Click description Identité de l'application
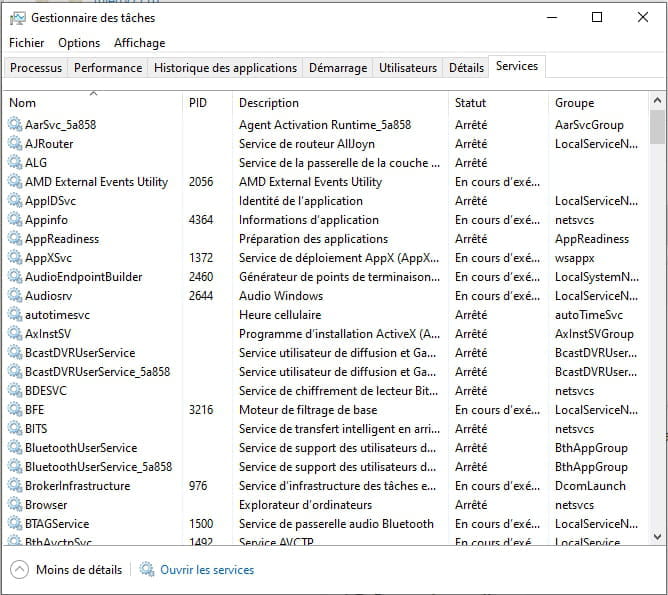 click(301, 201)
